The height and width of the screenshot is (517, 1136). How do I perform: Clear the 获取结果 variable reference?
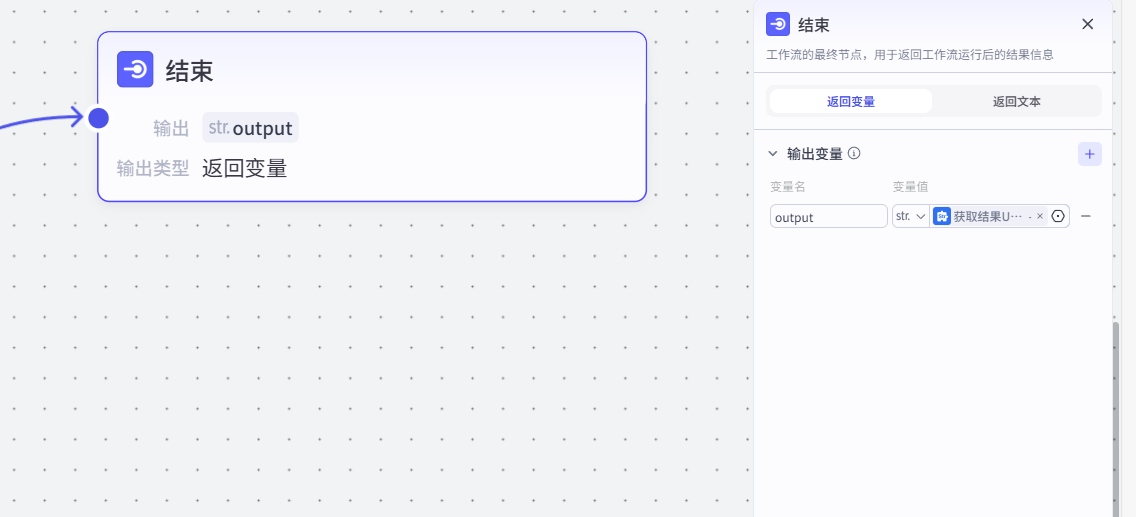[1040, 216]
